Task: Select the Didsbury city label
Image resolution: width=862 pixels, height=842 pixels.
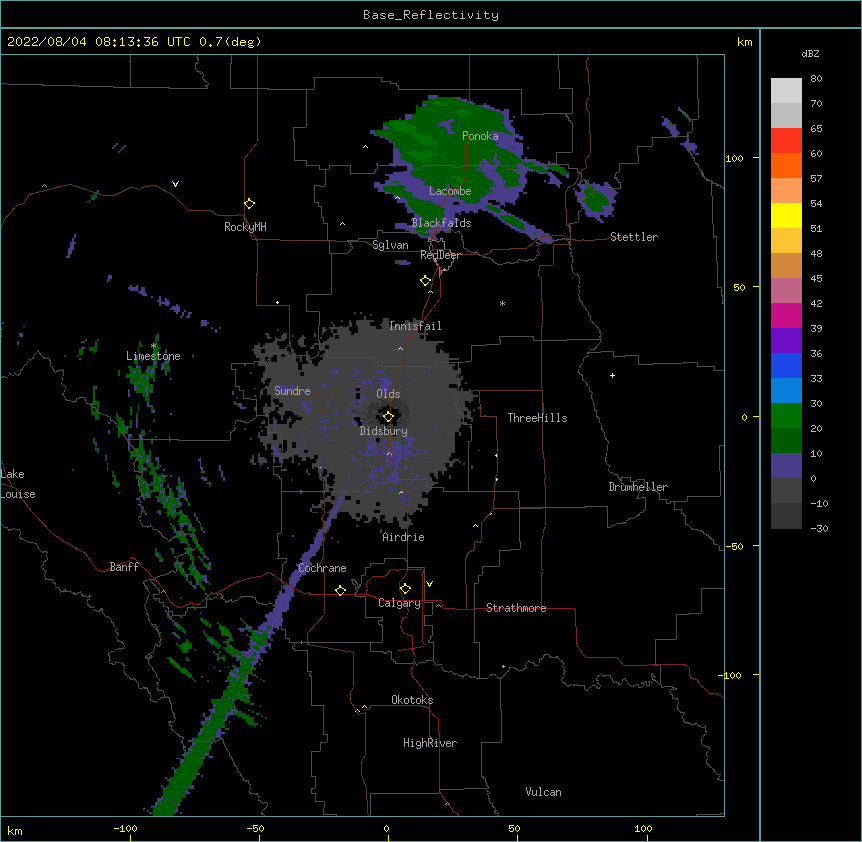Action: pyautogui.click(x=383, y=431)
